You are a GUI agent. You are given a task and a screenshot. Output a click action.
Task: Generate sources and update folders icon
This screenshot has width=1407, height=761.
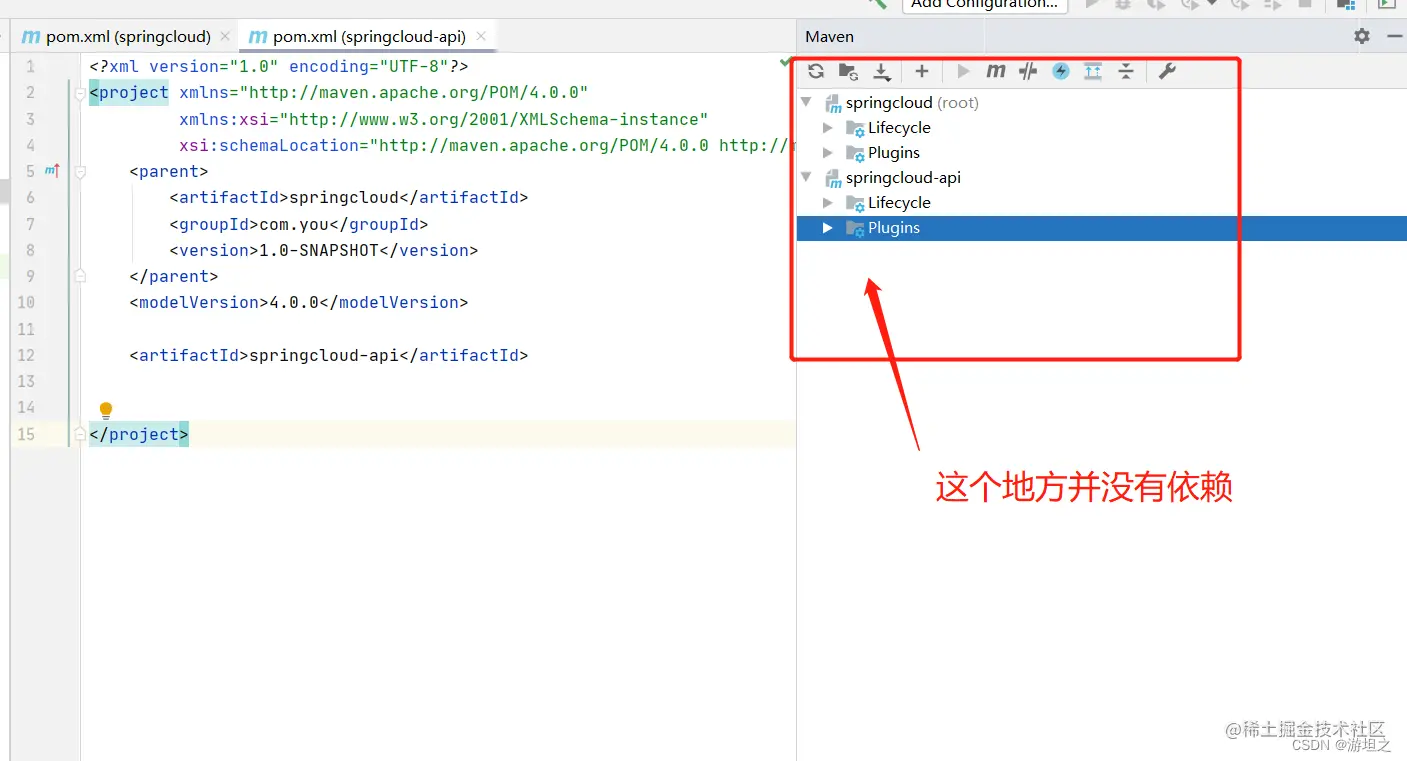click(x=848, y=71)
